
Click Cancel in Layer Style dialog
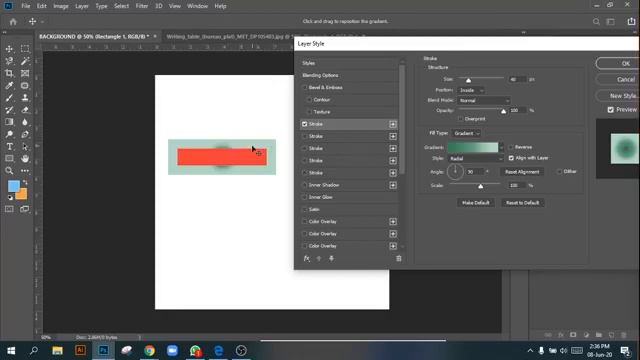618,80
